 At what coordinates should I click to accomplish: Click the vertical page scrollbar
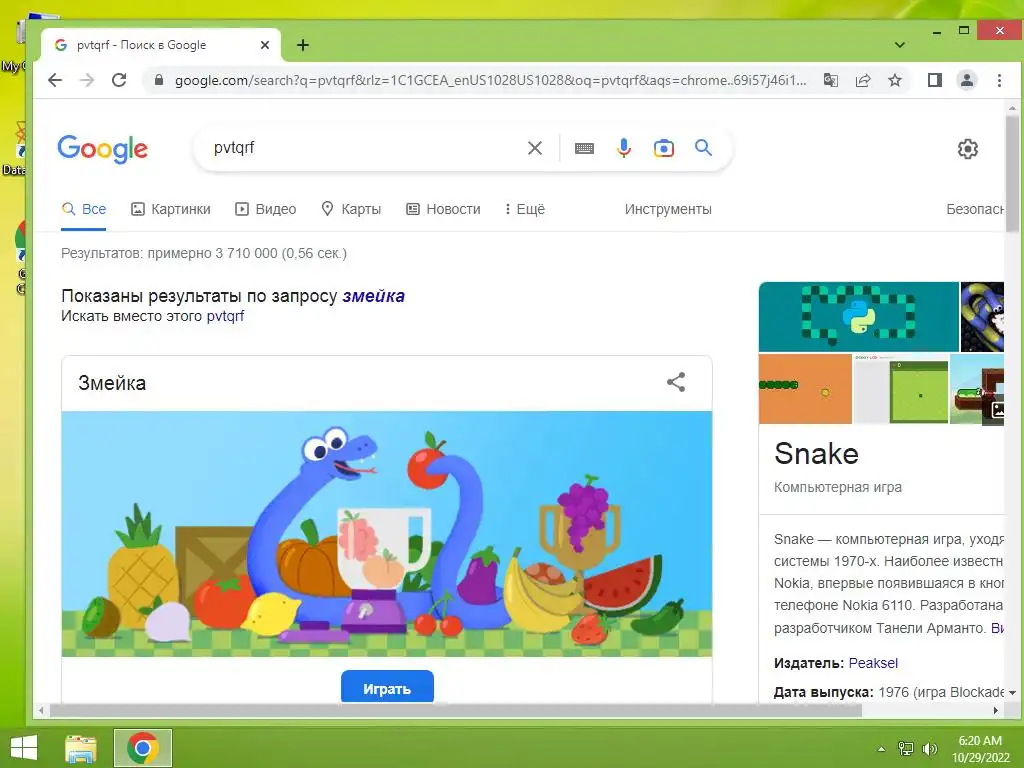pos(1012,174)
